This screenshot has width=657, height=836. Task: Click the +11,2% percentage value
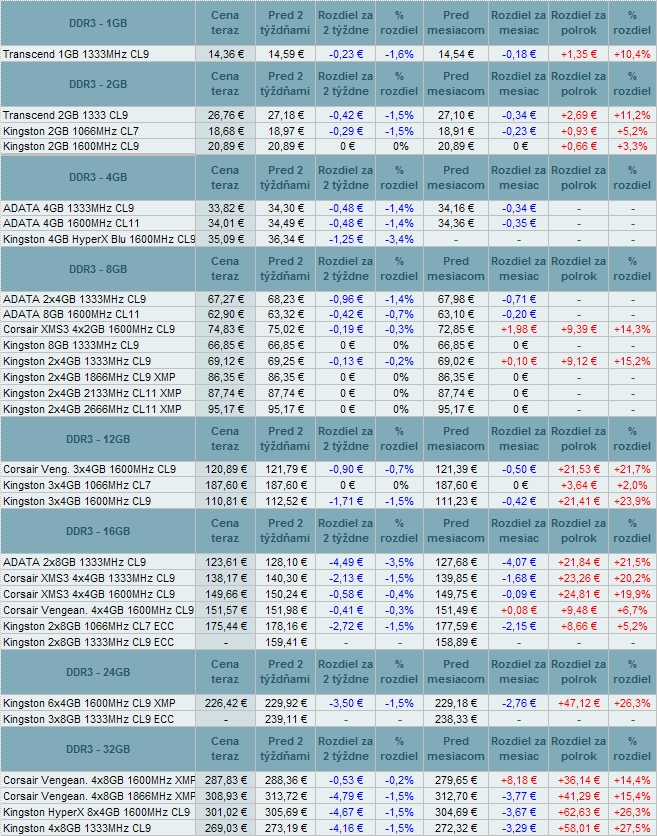(632, 115)
